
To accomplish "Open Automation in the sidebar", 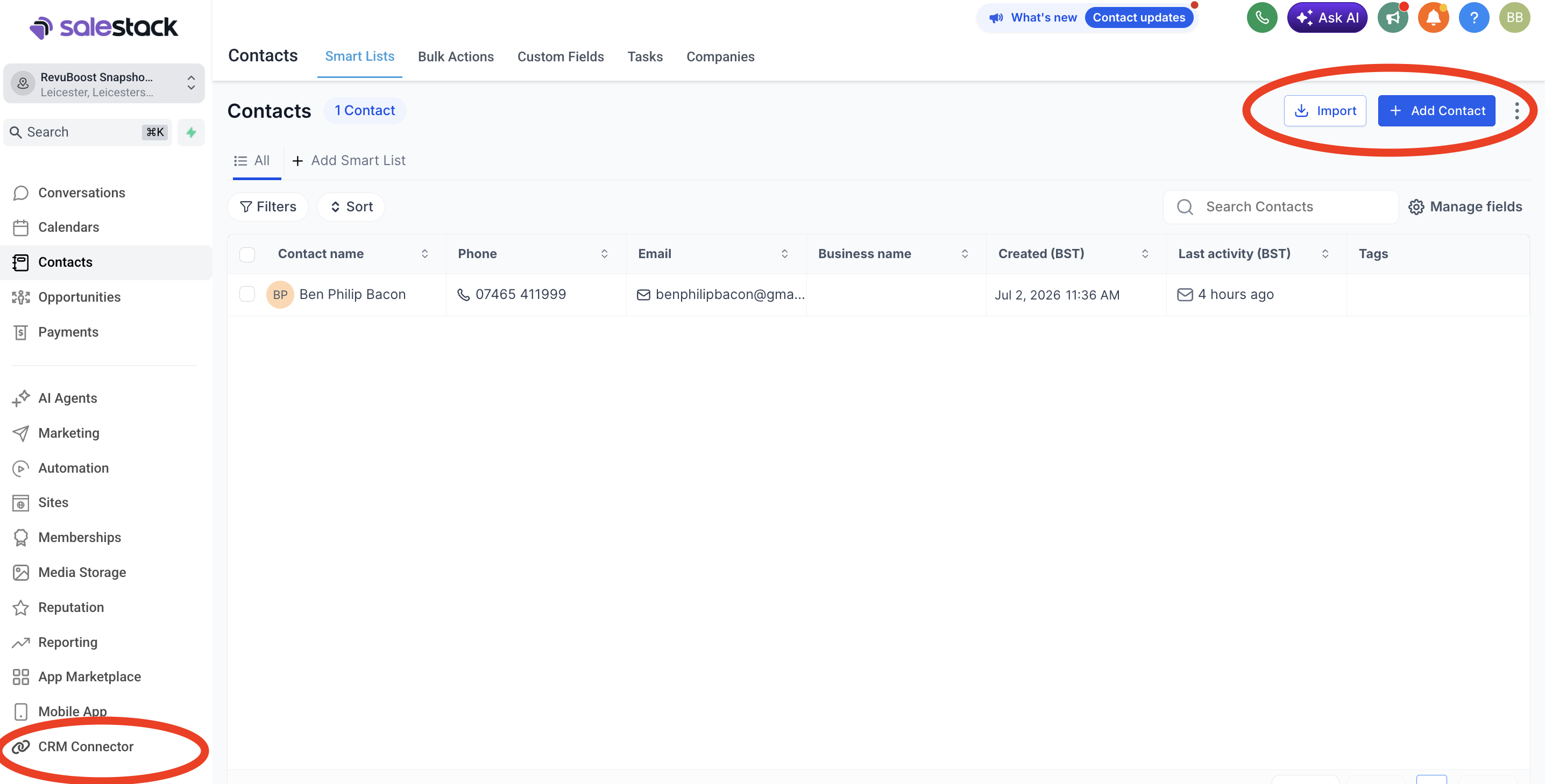I will [73, 468].
